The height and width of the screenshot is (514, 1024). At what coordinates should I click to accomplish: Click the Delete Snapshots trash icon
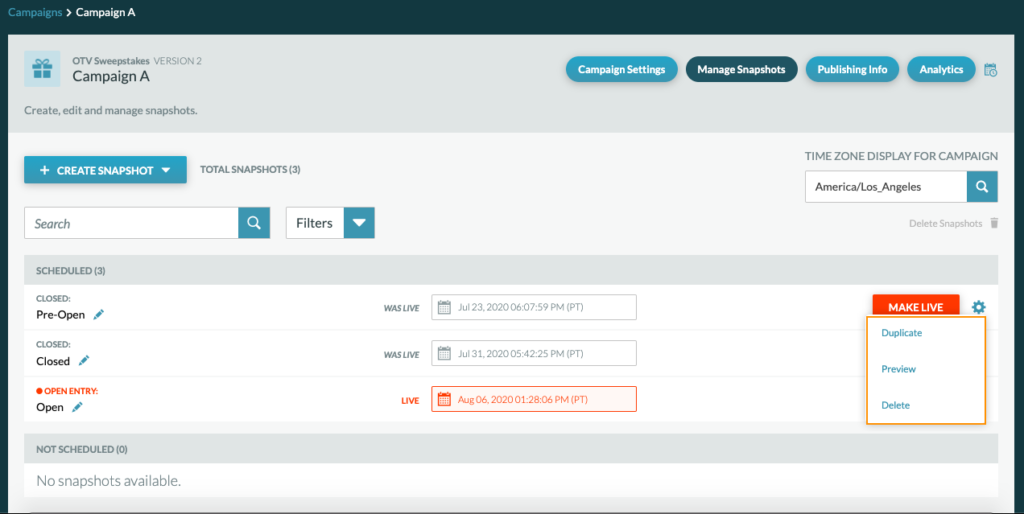994,223
